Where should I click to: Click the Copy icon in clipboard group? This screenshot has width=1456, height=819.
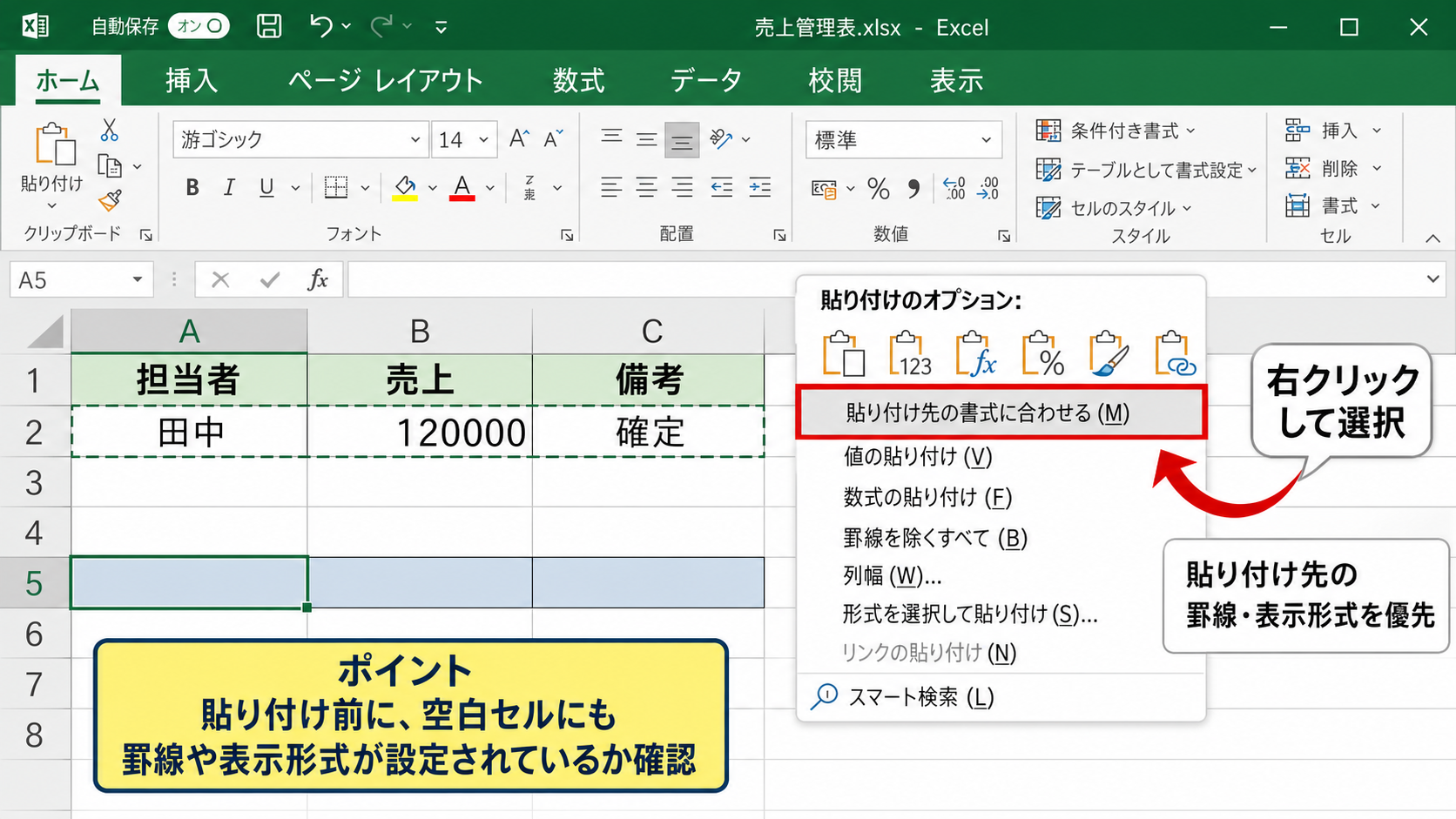coord(110,165)
